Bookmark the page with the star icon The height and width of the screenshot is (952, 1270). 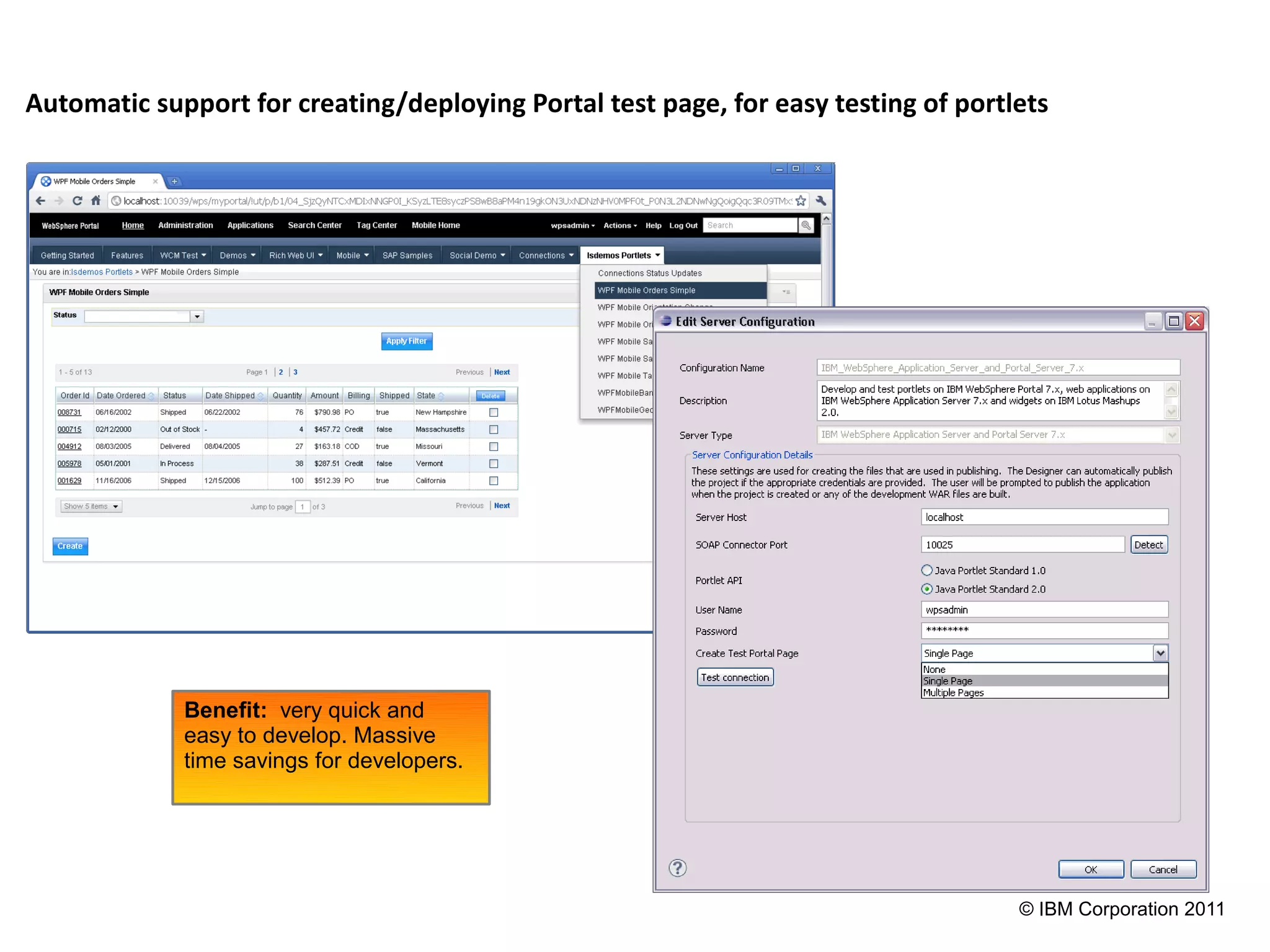[x=801, y=201]
